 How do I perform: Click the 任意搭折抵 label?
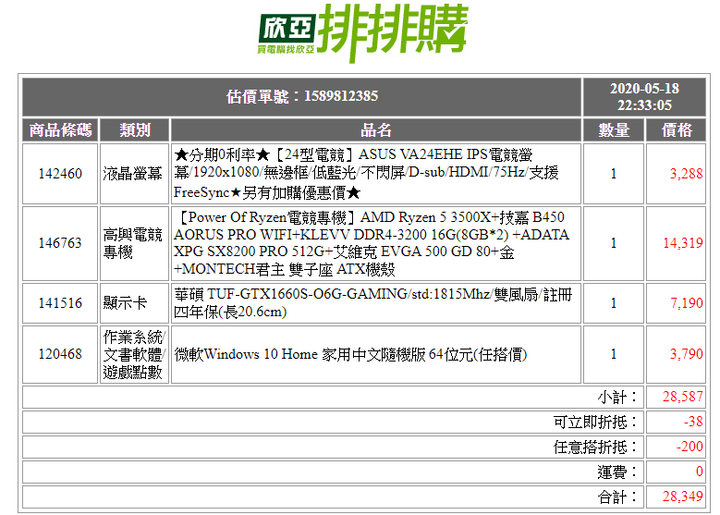pos(596,446)
